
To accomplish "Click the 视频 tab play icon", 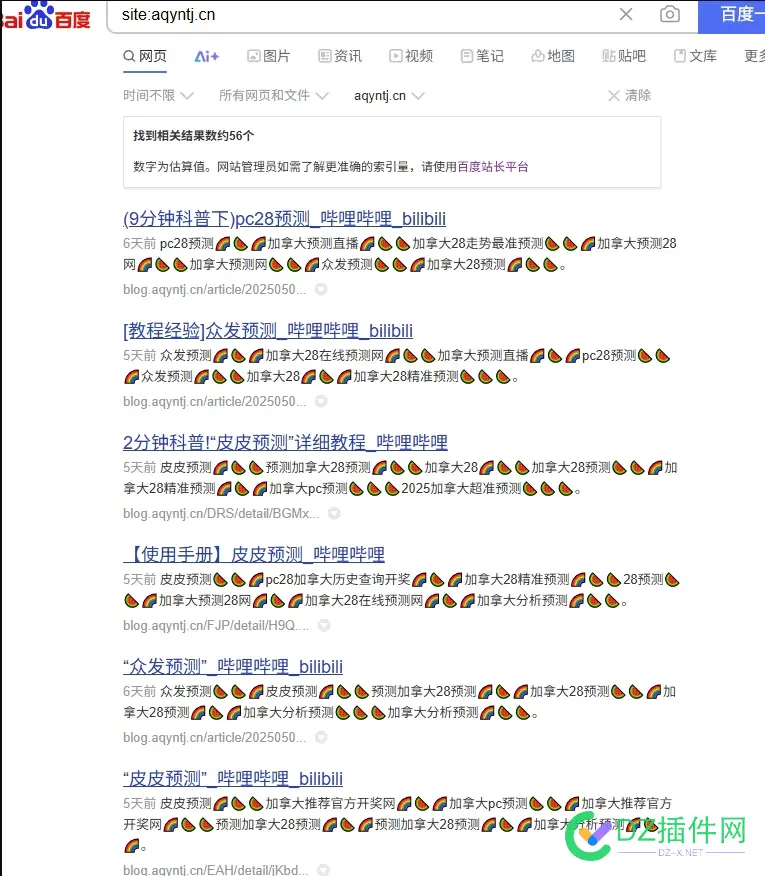I will (x=396, y=56).
